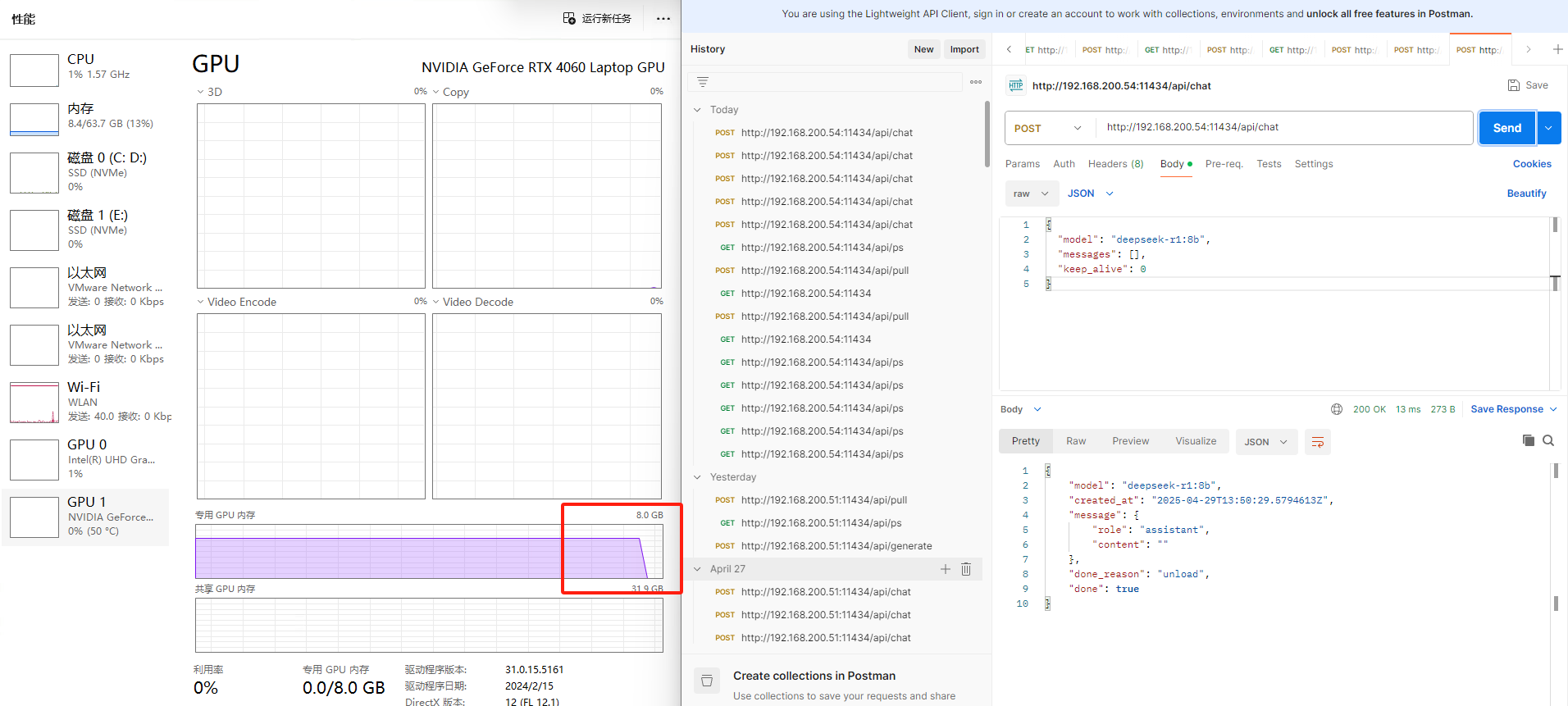Click the collections box icon at the bottom of the History sidebar
This screenshot has width=1568, height=706.
[707, 681]
